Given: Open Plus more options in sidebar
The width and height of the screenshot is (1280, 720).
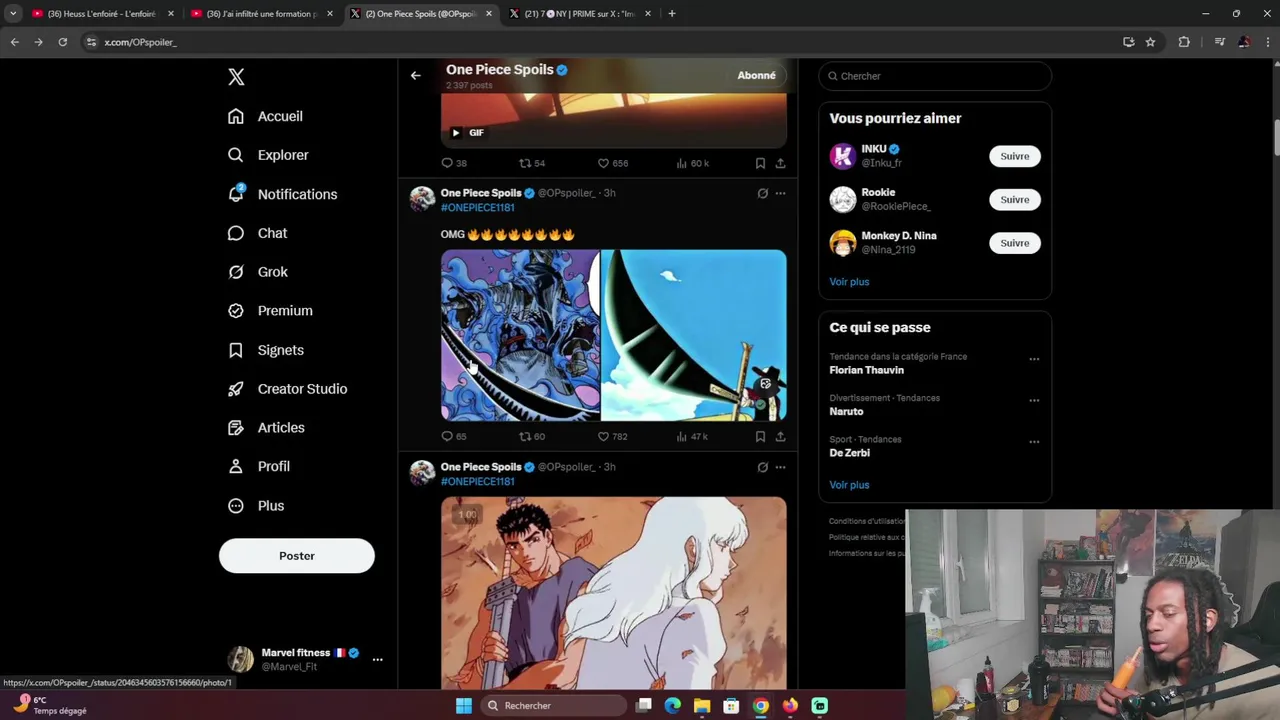Looking at the screenshot, I should (255, 505).
